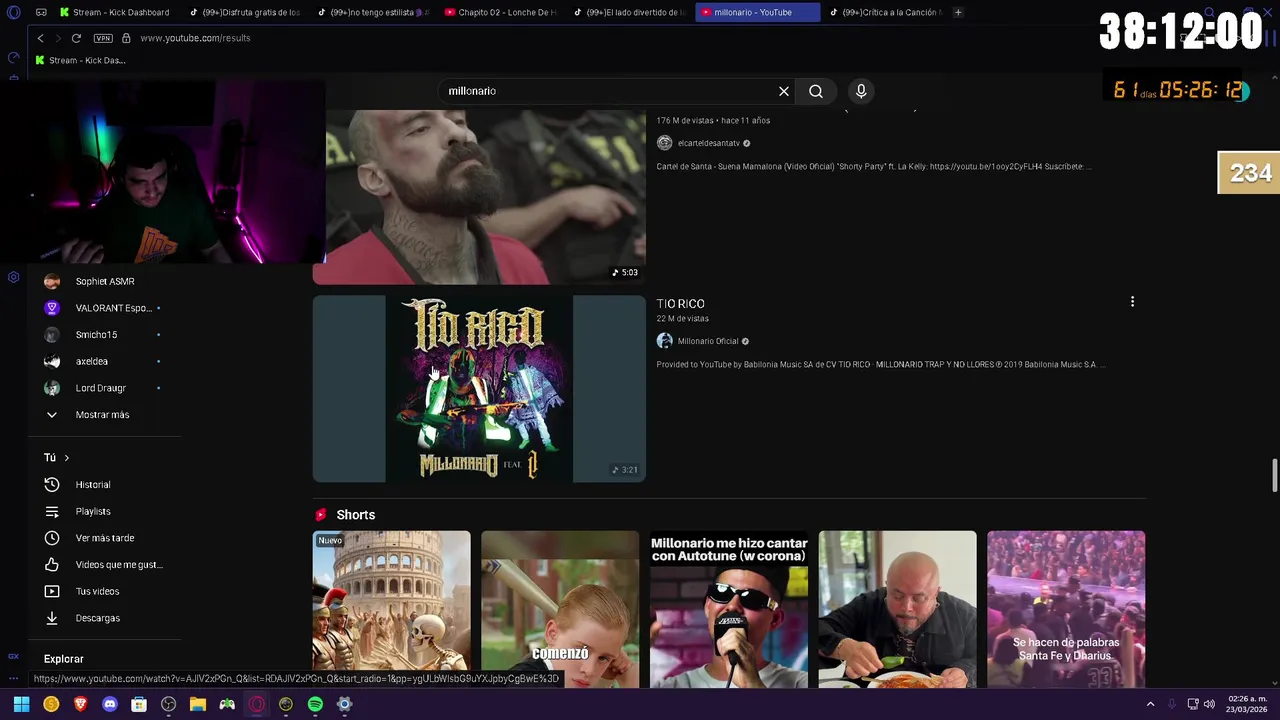Open Settings gear from the taskbar
1280x720 pixels.
pos(344,704)
